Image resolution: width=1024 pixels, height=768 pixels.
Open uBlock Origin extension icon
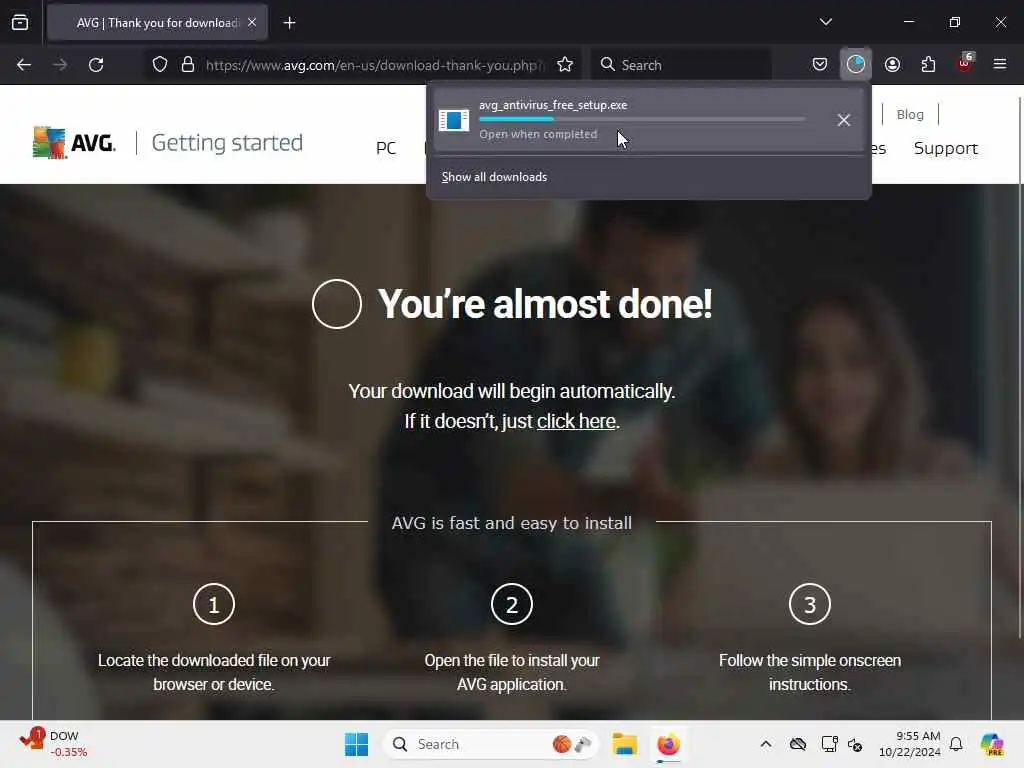click(965, 63)
